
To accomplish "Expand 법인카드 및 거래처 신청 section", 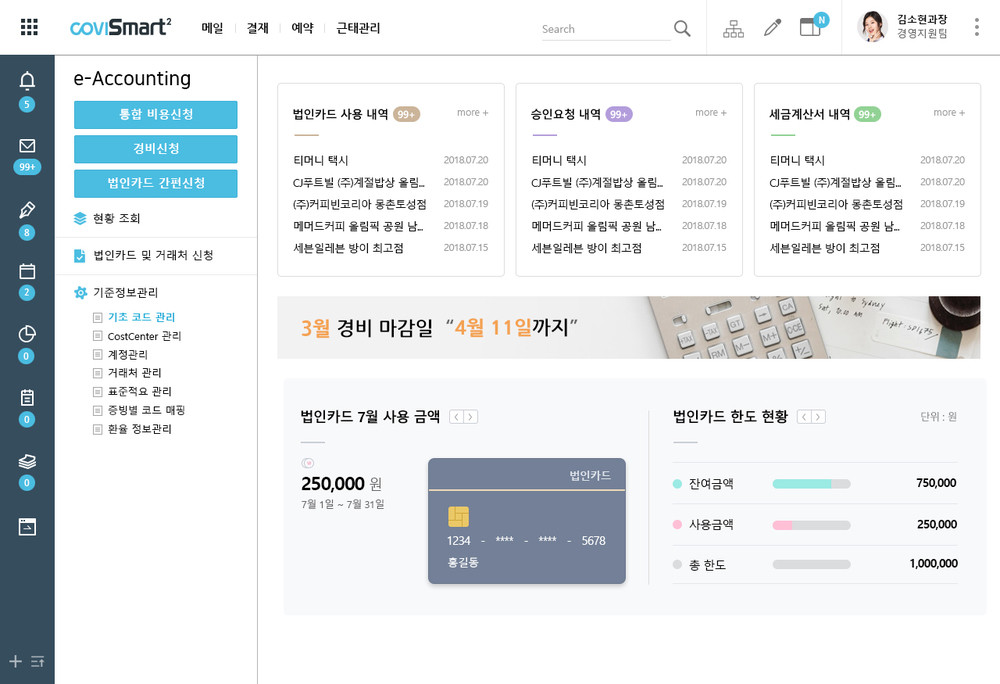I will [152, 255].
